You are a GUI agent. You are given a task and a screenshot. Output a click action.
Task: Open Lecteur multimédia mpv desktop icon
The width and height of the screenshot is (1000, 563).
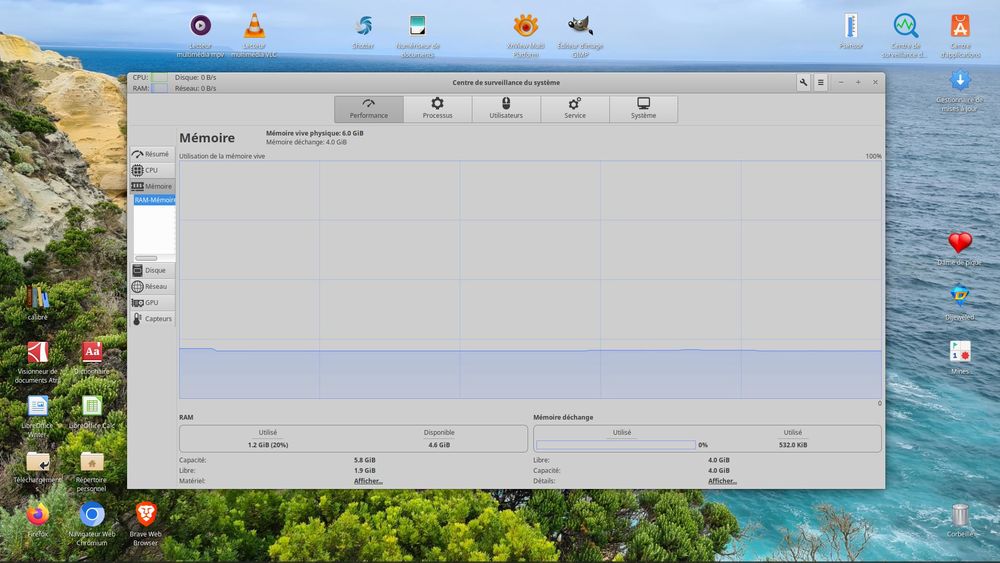pyautogui.click(x=200, y=35)
